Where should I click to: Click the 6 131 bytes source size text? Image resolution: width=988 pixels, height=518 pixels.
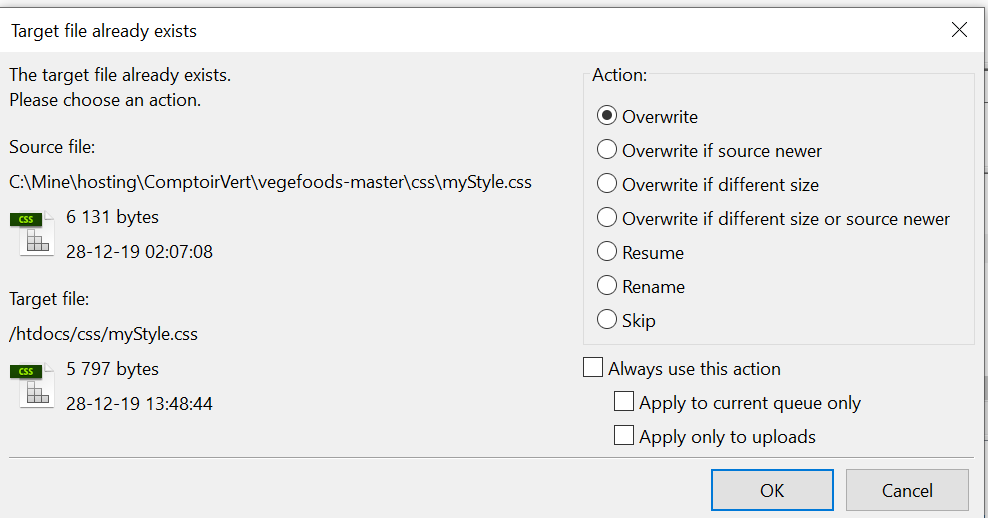tap(112, 217)
